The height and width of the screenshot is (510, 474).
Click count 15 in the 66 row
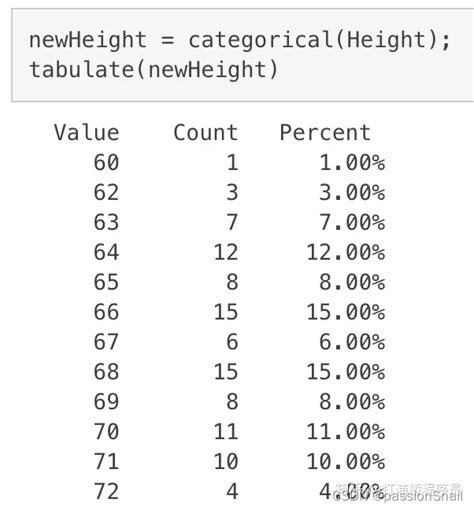point(226,312)
